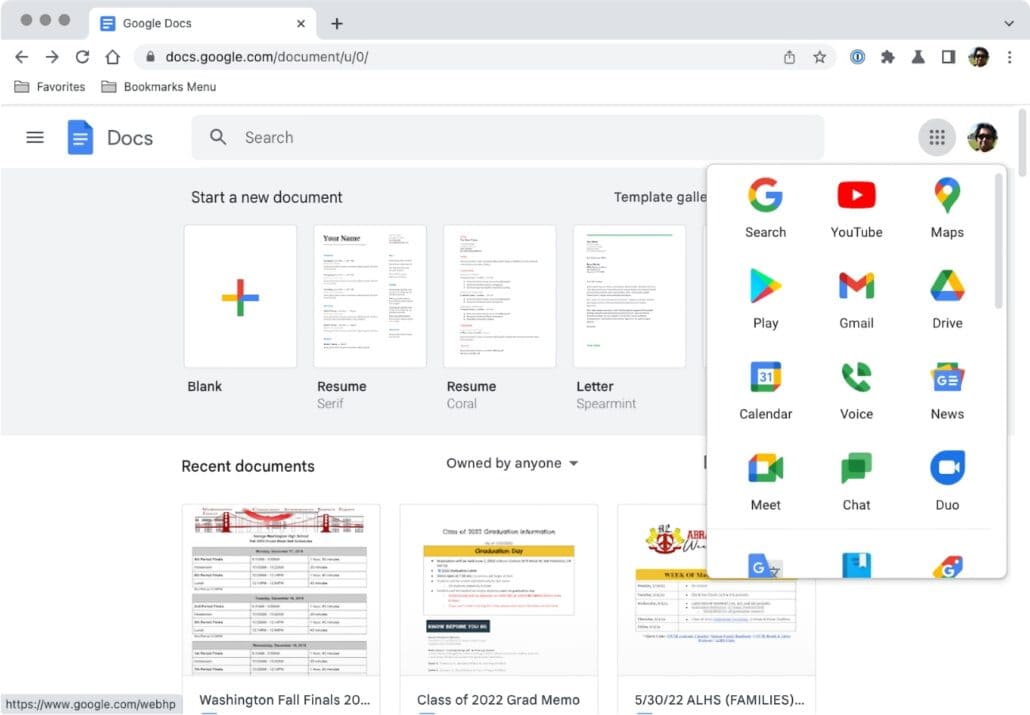1030x715 pixels.
Task: Close the Google apps grid launcher
Action: click(936, 138)
